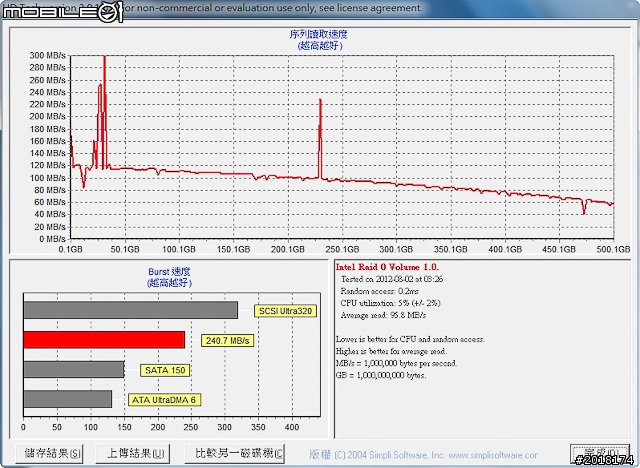Click the 60 MB/s y-axis label
This screenshot has width=640, height=468.
[x=50, y=202]
